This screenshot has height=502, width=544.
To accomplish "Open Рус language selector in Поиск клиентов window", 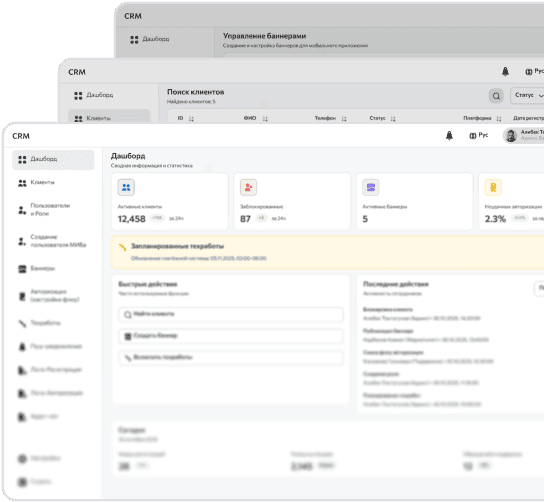I will pos(535,71).
